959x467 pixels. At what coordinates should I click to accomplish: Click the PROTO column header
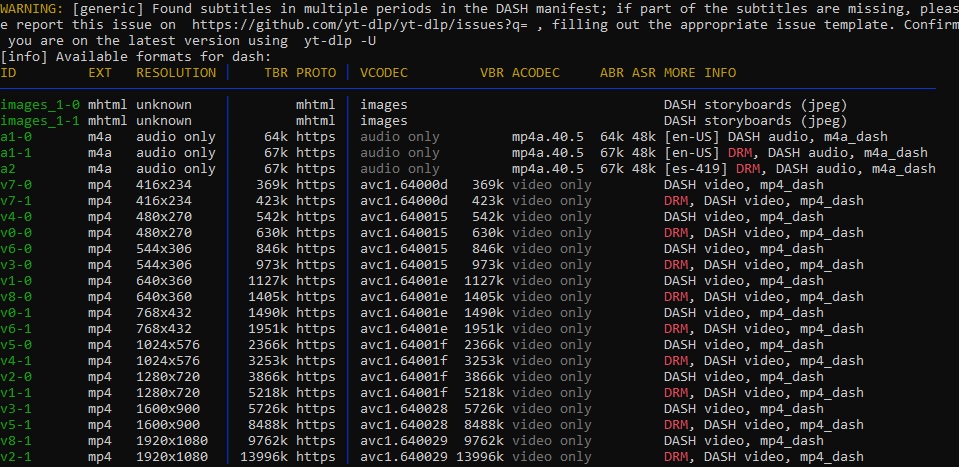(316, 73)
